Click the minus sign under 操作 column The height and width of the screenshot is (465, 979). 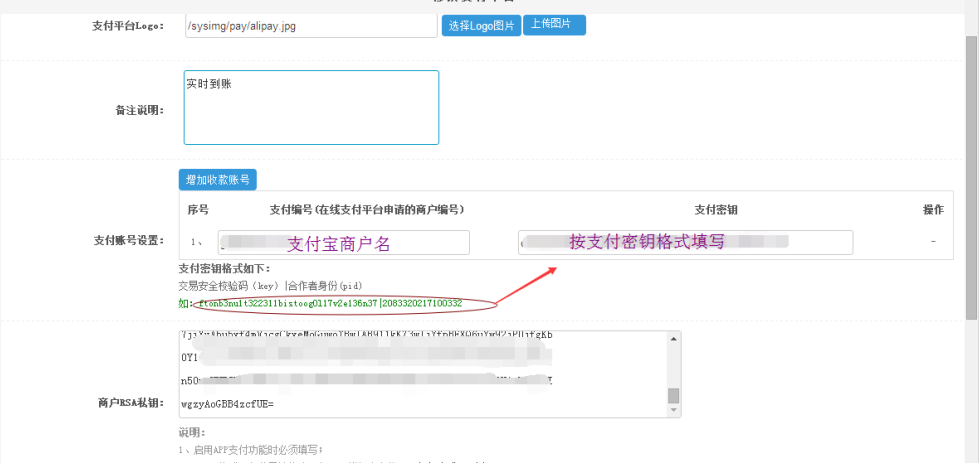click(x=932, y=242)
